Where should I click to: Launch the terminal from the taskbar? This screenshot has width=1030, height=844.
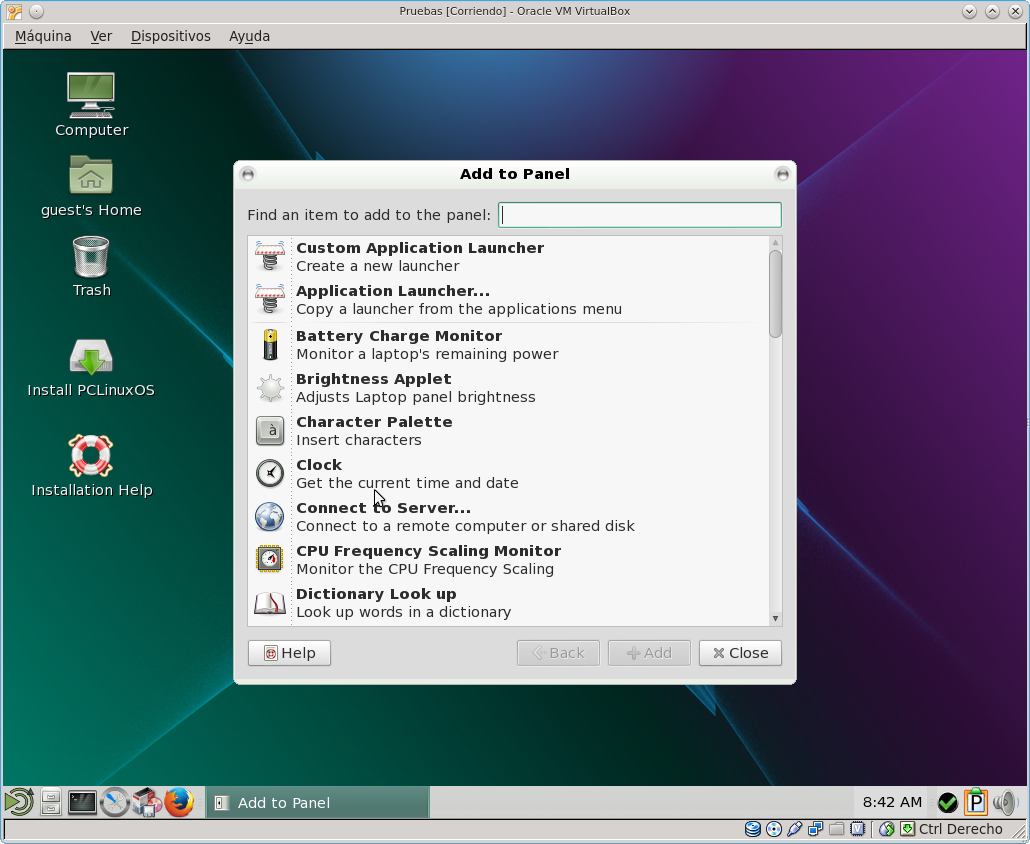tap(82, 802)
